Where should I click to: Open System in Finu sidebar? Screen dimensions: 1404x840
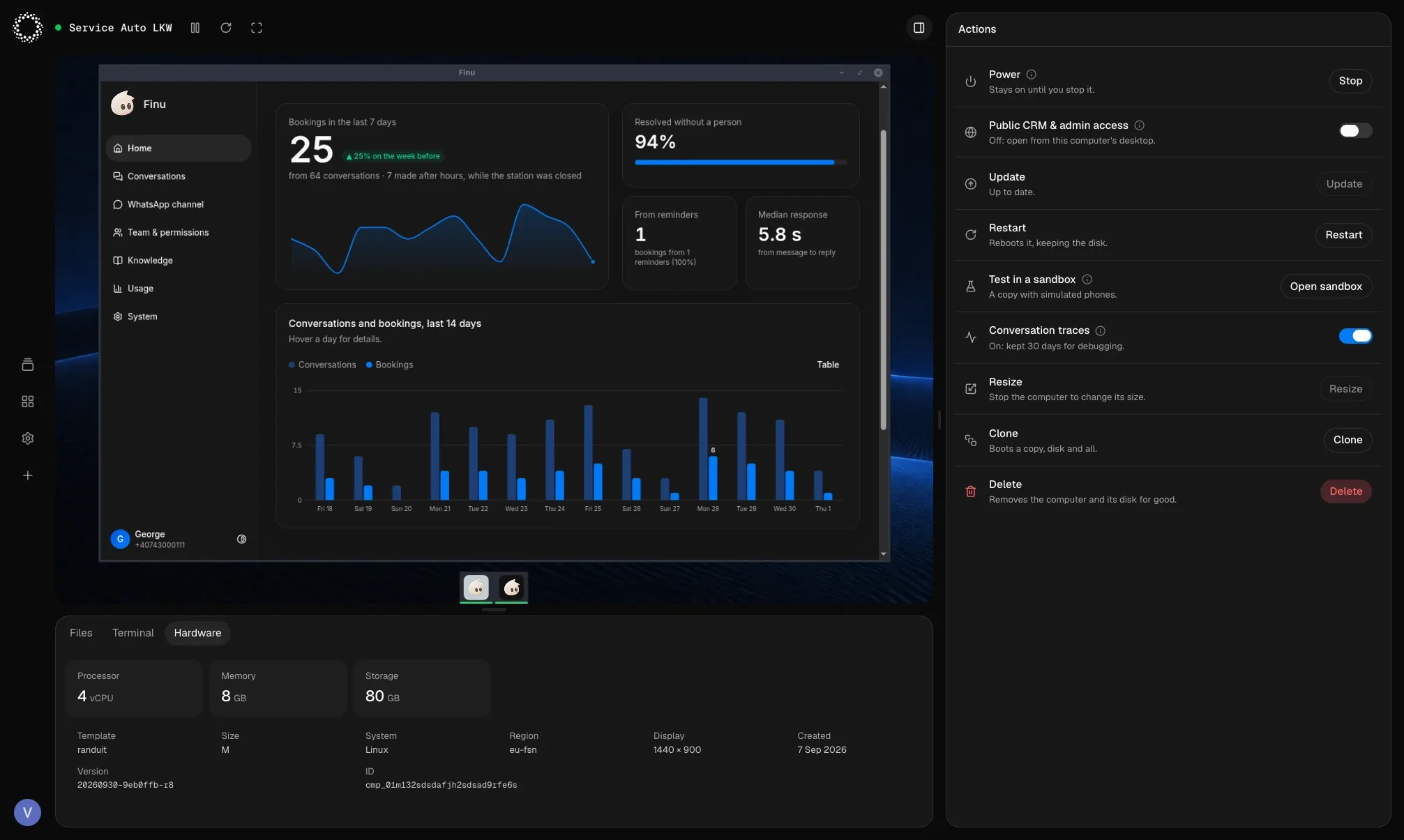178,316
